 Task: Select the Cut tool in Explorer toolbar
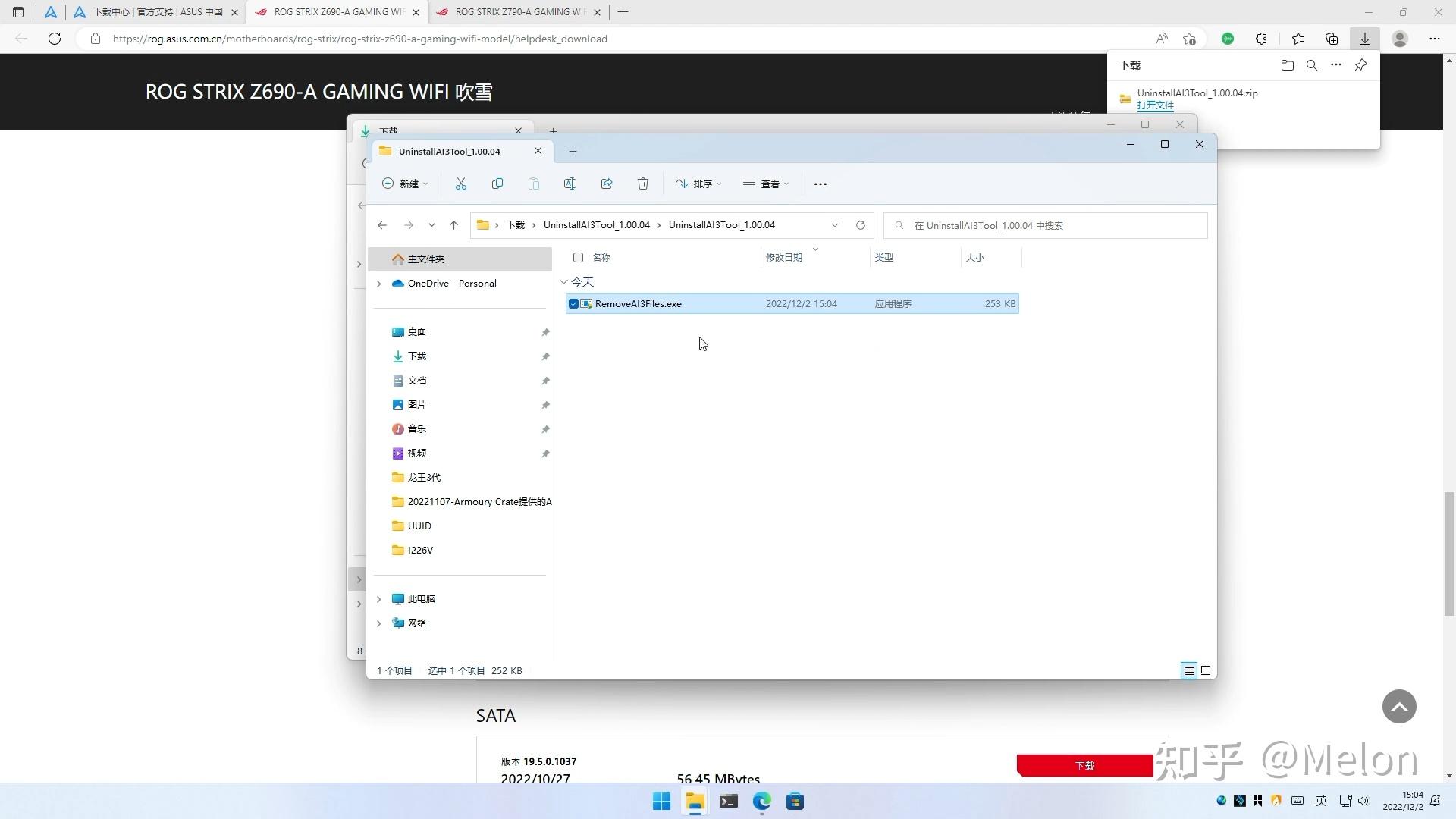460,184
